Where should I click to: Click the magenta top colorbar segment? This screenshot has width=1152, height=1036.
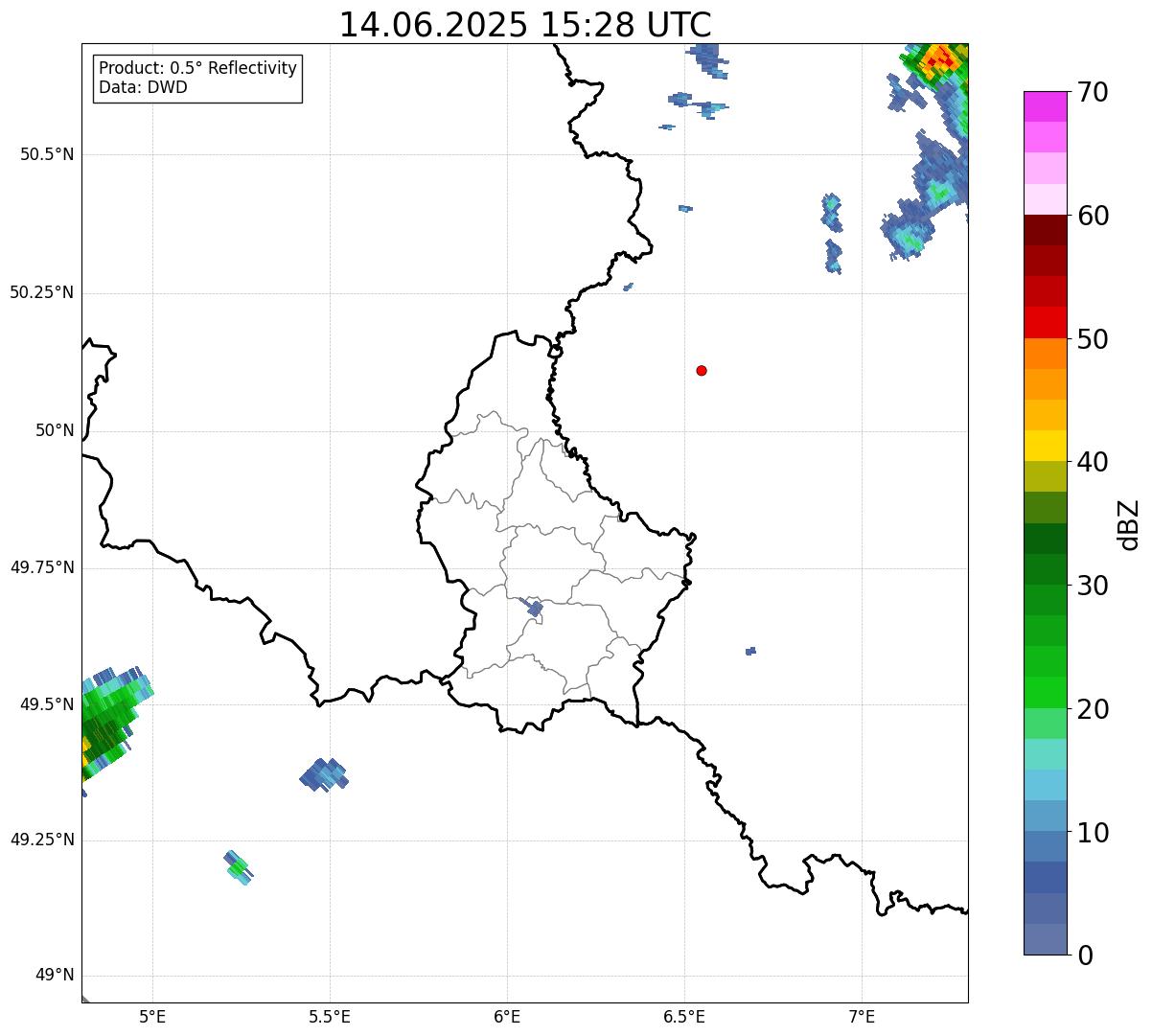point(1045,106)
